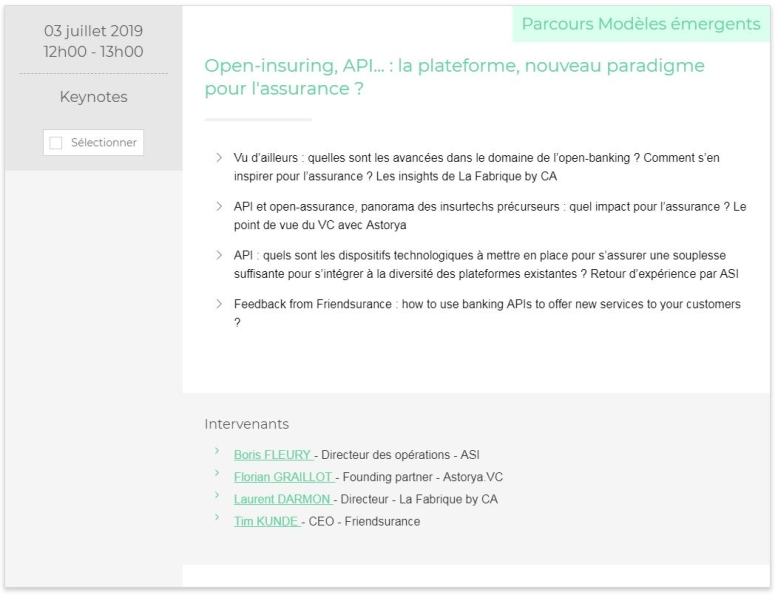Open Florian GRAILLOT's speaker profile
This screenshot has height=595, width=778.
click(x=284, y=477)
